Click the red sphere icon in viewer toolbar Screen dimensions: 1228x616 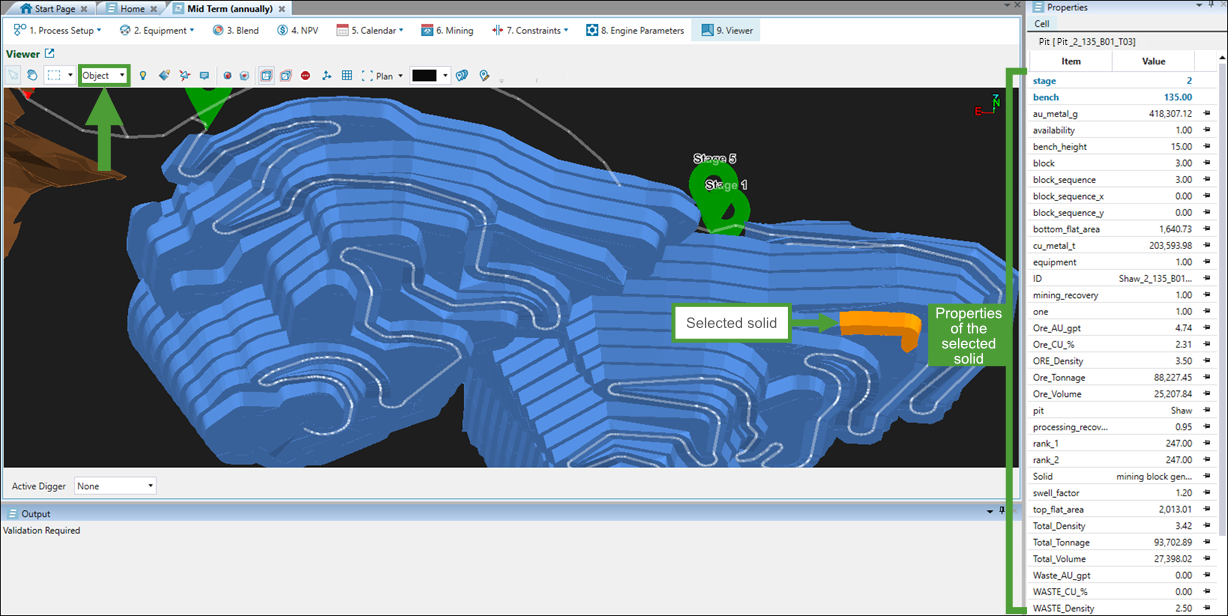(x=228, y=75)
